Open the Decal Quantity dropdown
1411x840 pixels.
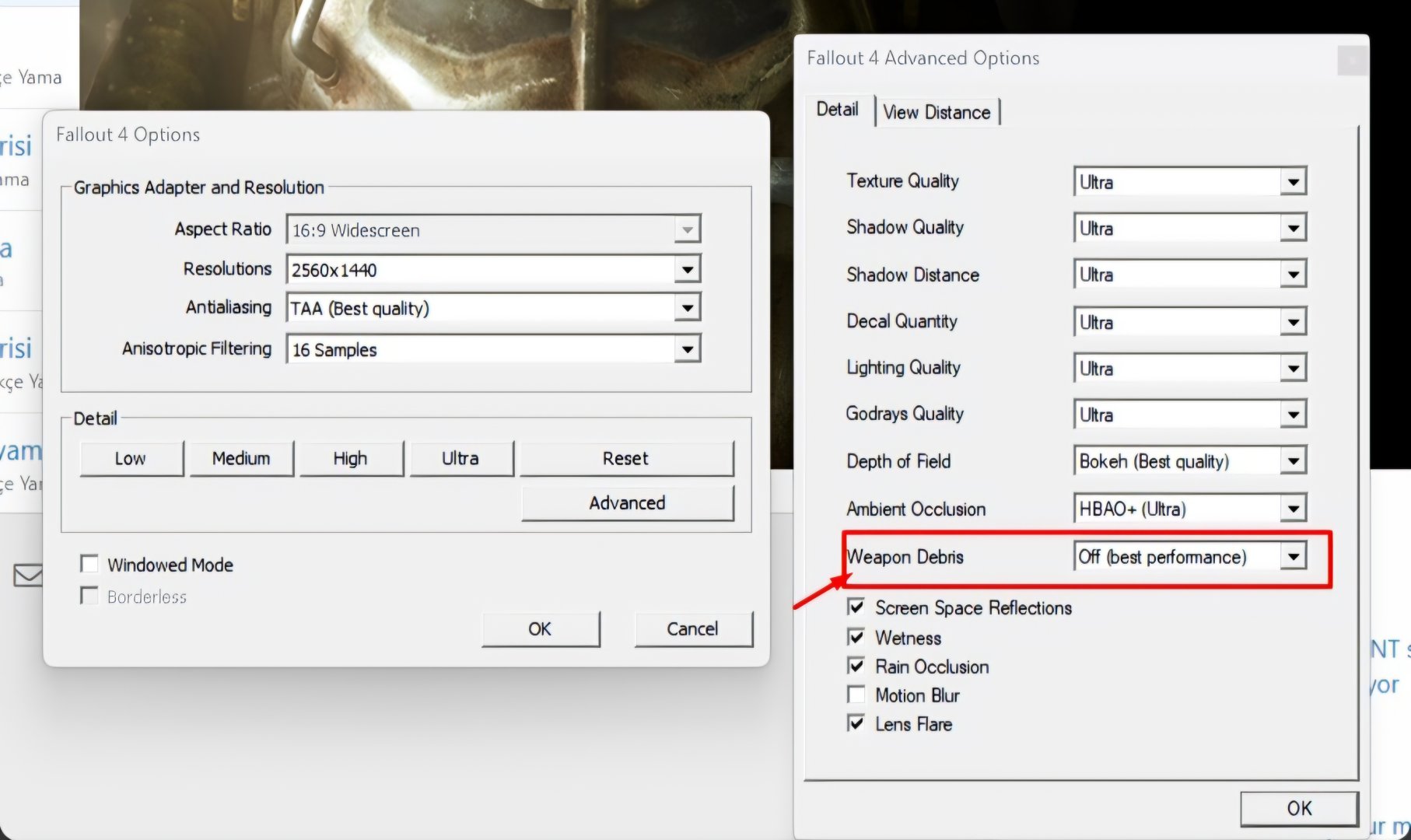1189,321
